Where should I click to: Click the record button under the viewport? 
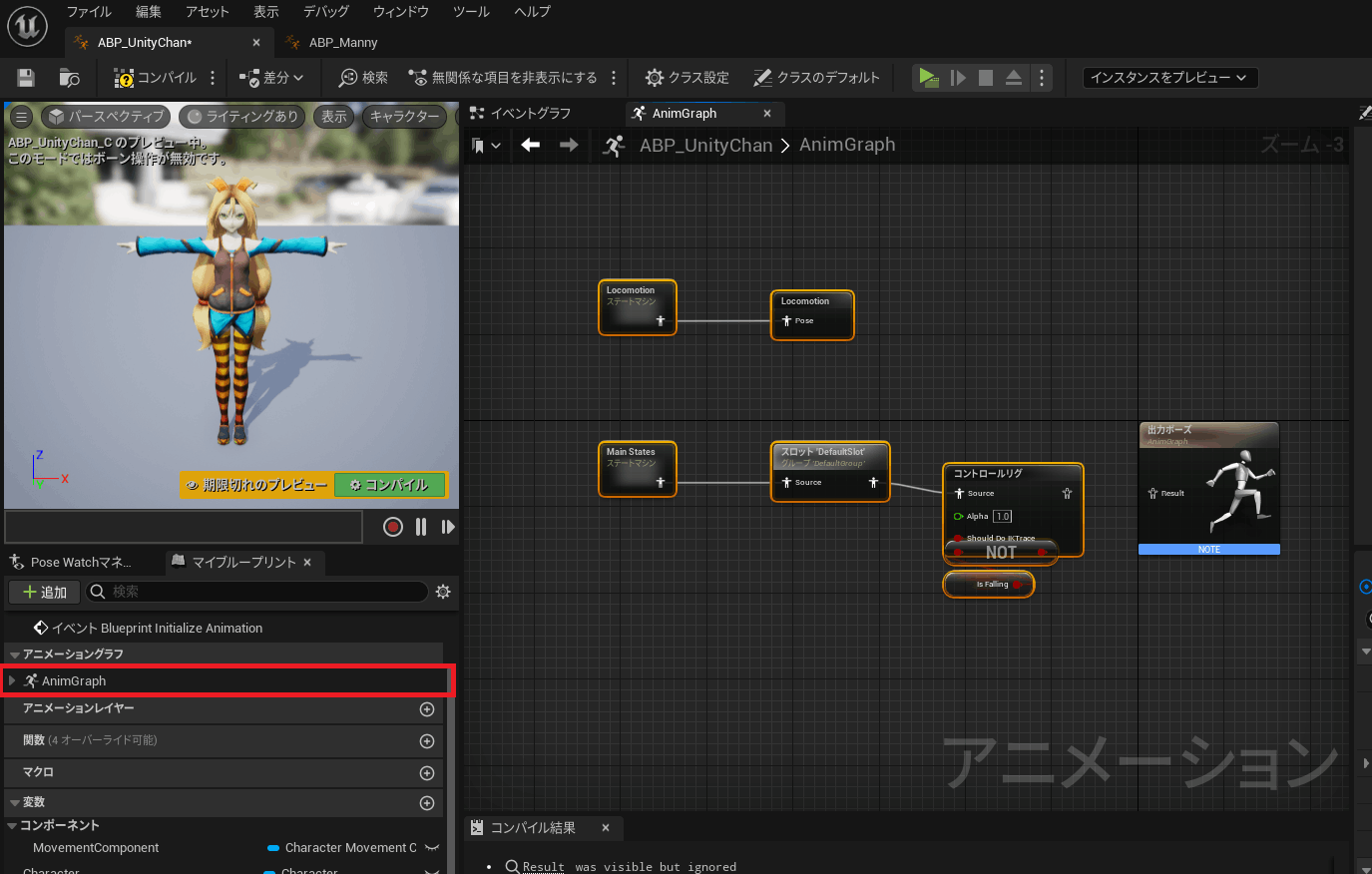click(393, 527)
